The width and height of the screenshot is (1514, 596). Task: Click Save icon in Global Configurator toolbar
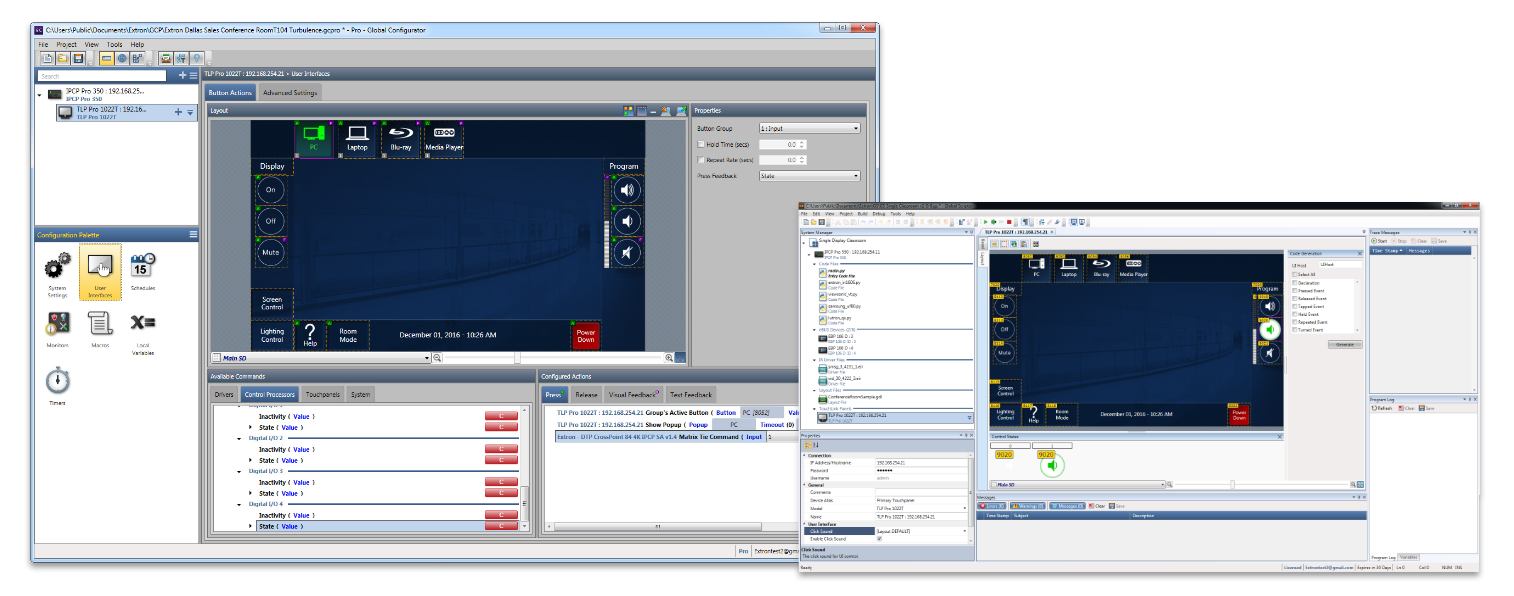coord(77,59)
